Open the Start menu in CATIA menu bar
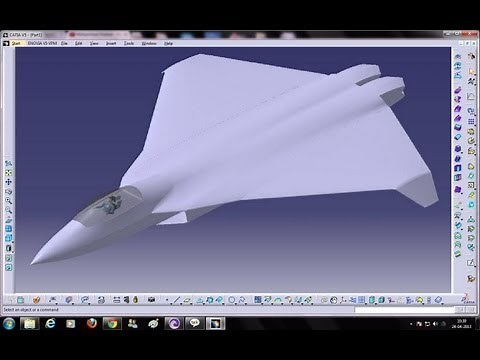This screenshot has width=480, height=360. pos(16,43)
